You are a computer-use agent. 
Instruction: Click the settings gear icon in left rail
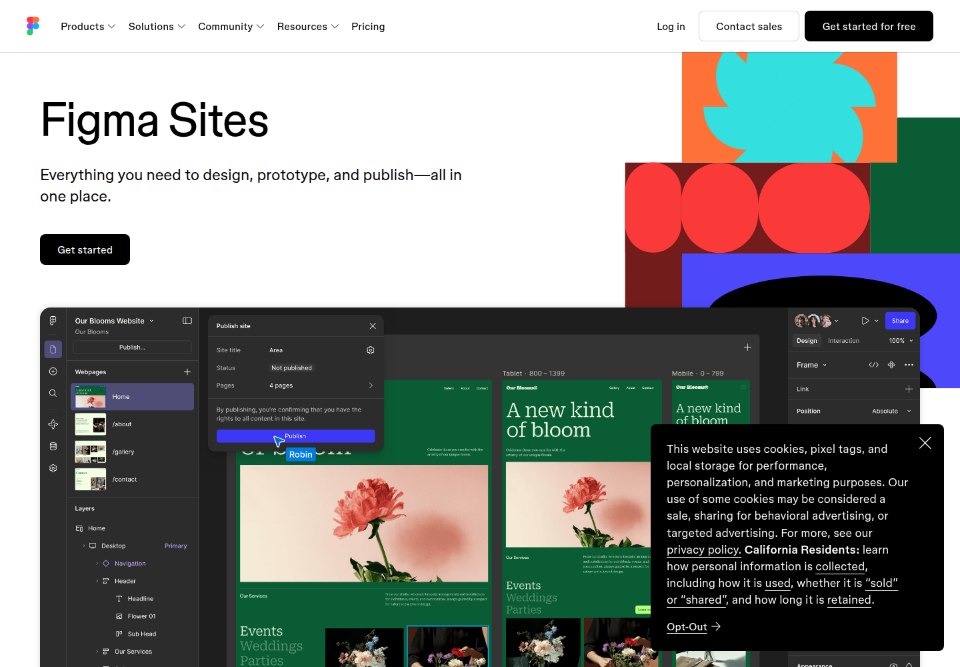pos(53,468)
